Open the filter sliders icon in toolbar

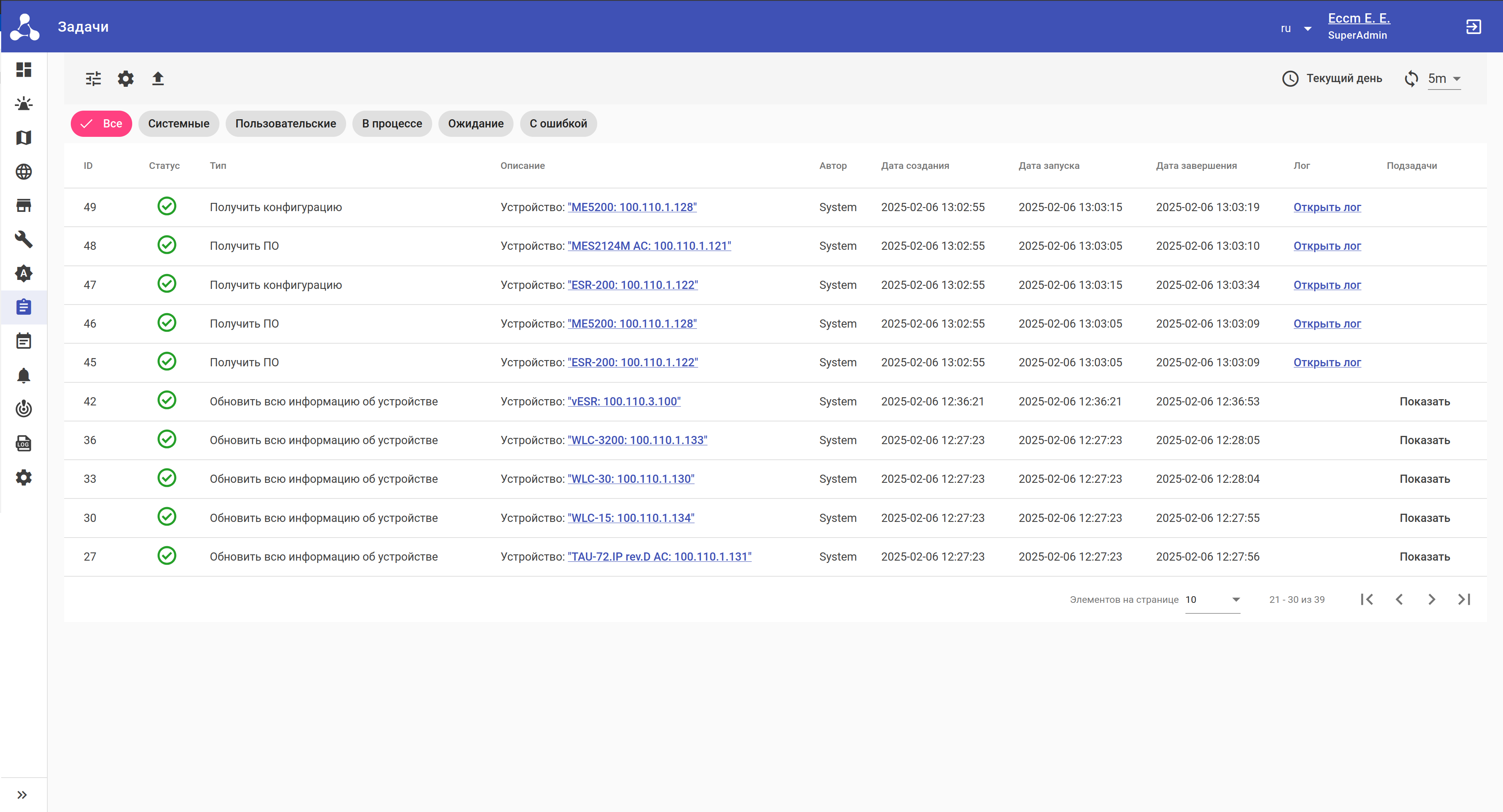pos(93,79)
